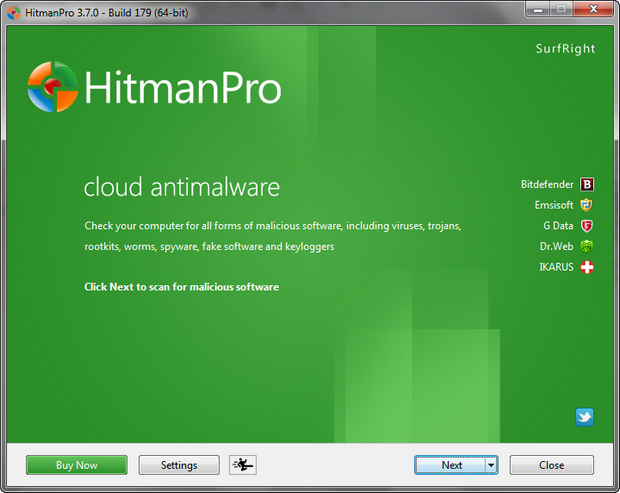Click the Dr.Web label
Viewport: 620px width, 493px height.
(556, 246)
